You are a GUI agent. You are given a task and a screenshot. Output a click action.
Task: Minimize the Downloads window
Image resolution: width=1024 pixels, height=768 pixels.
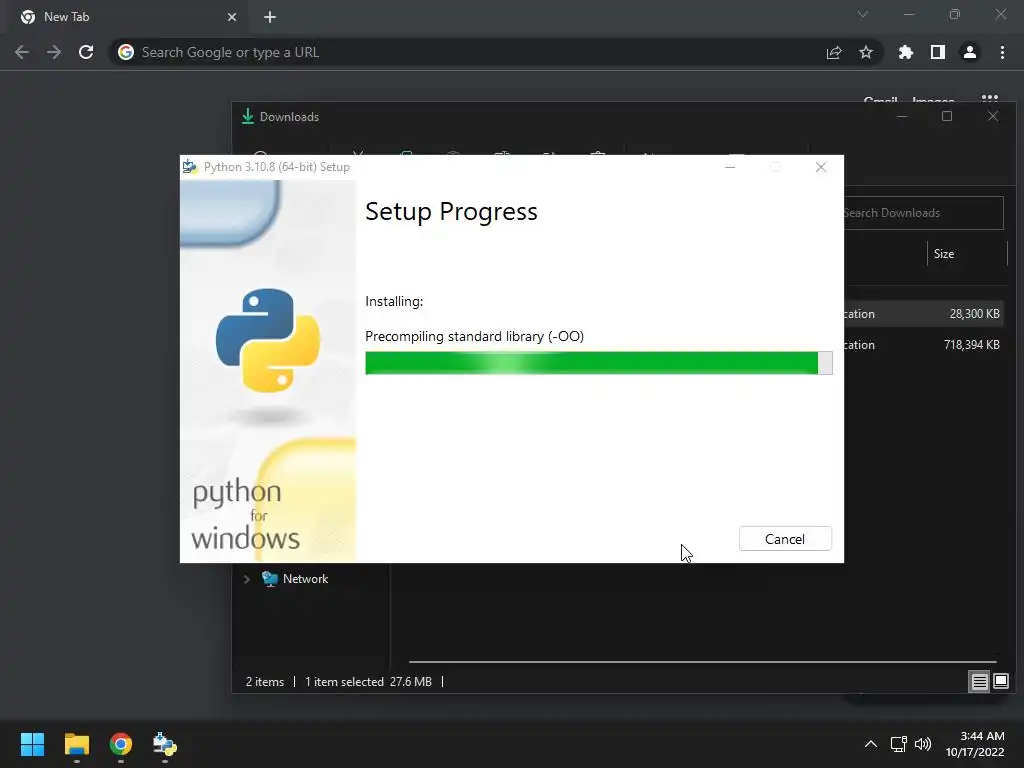coord(902,116)
